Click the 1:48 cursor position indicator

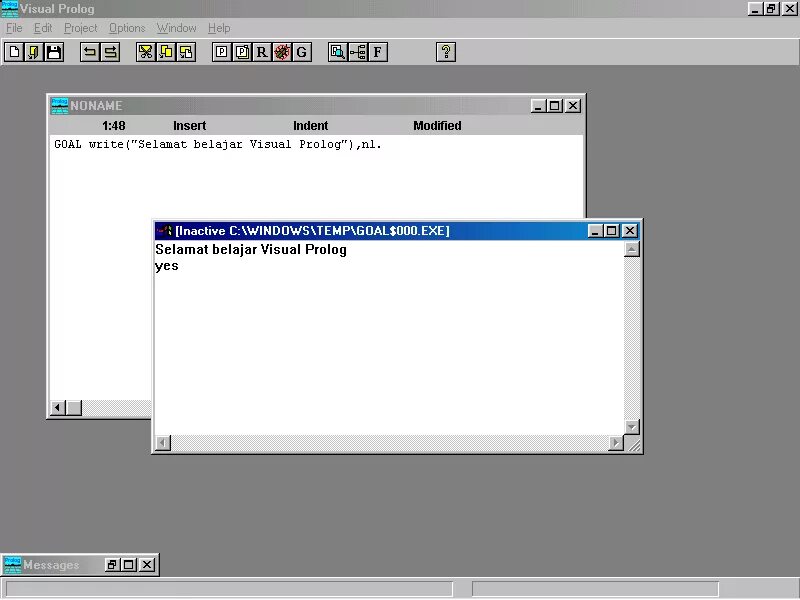click(x=113, y=126)
